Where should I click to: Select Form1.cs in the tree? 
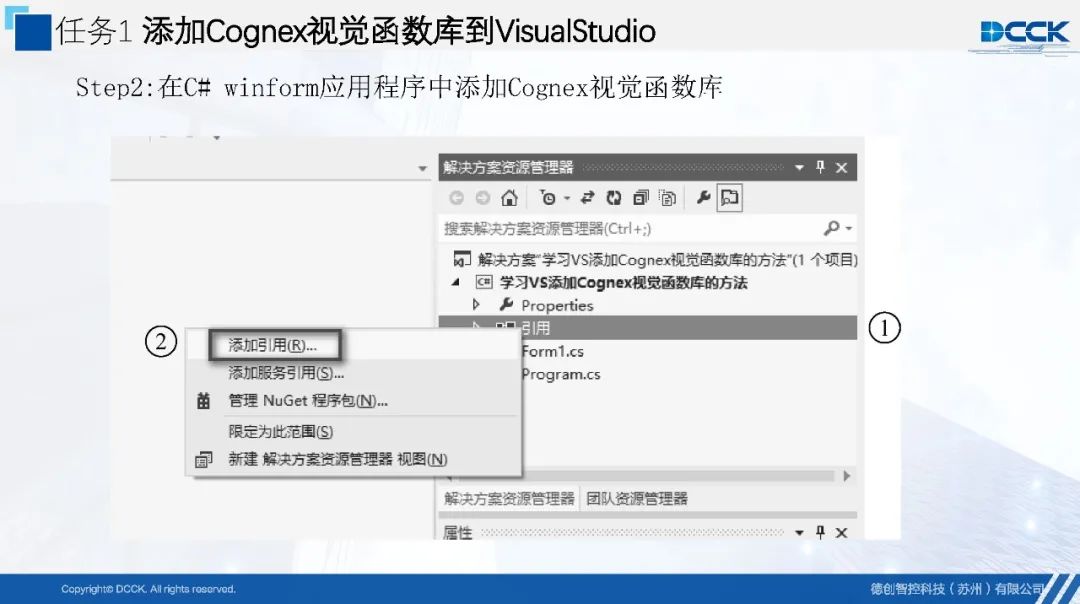[x=552, y=351]
